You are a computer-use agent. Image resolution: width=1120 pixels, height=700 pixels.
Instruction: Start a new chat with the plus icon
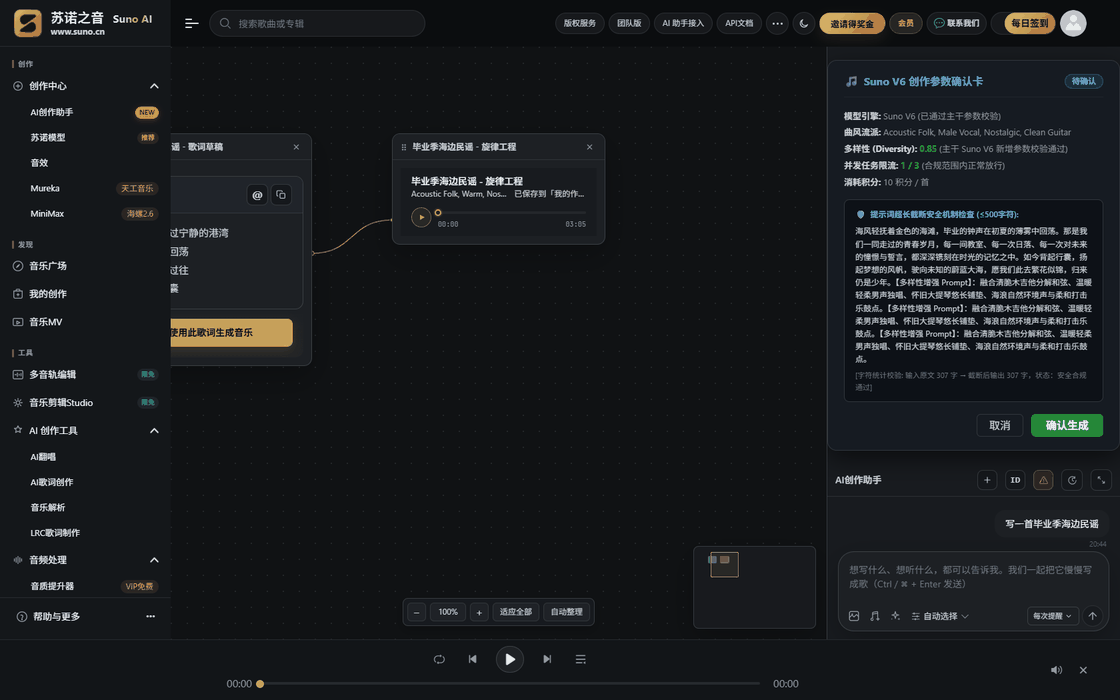click(986, 480)
